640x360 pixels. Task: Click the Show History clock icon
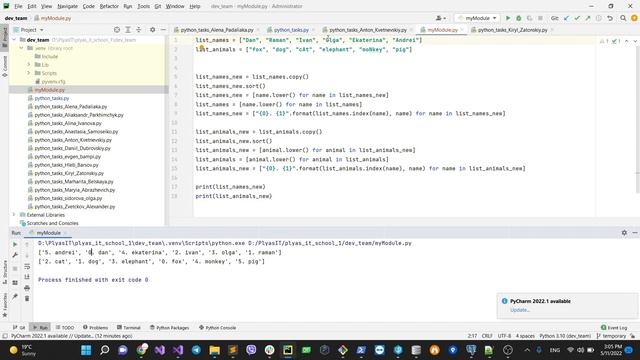pos(599,18)
